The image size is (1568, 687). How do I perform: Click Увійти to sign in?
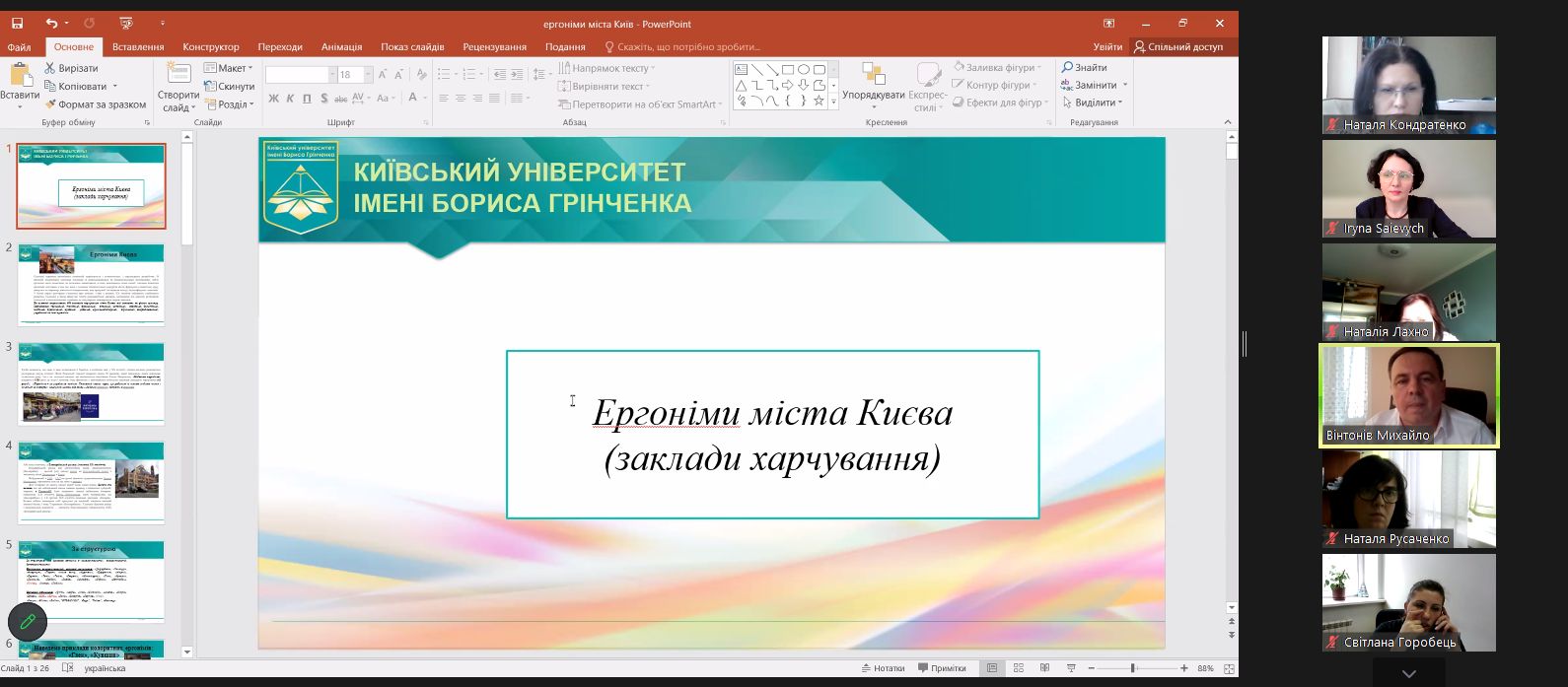click(1107, 46)
